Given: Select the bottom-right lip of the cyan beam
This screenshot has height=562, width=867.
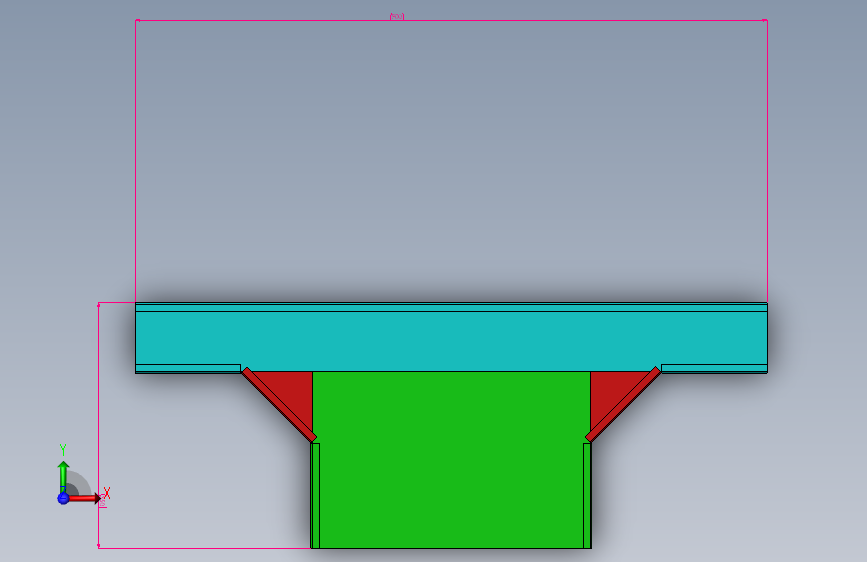Looking at the screenshot, I should point(714,368).
